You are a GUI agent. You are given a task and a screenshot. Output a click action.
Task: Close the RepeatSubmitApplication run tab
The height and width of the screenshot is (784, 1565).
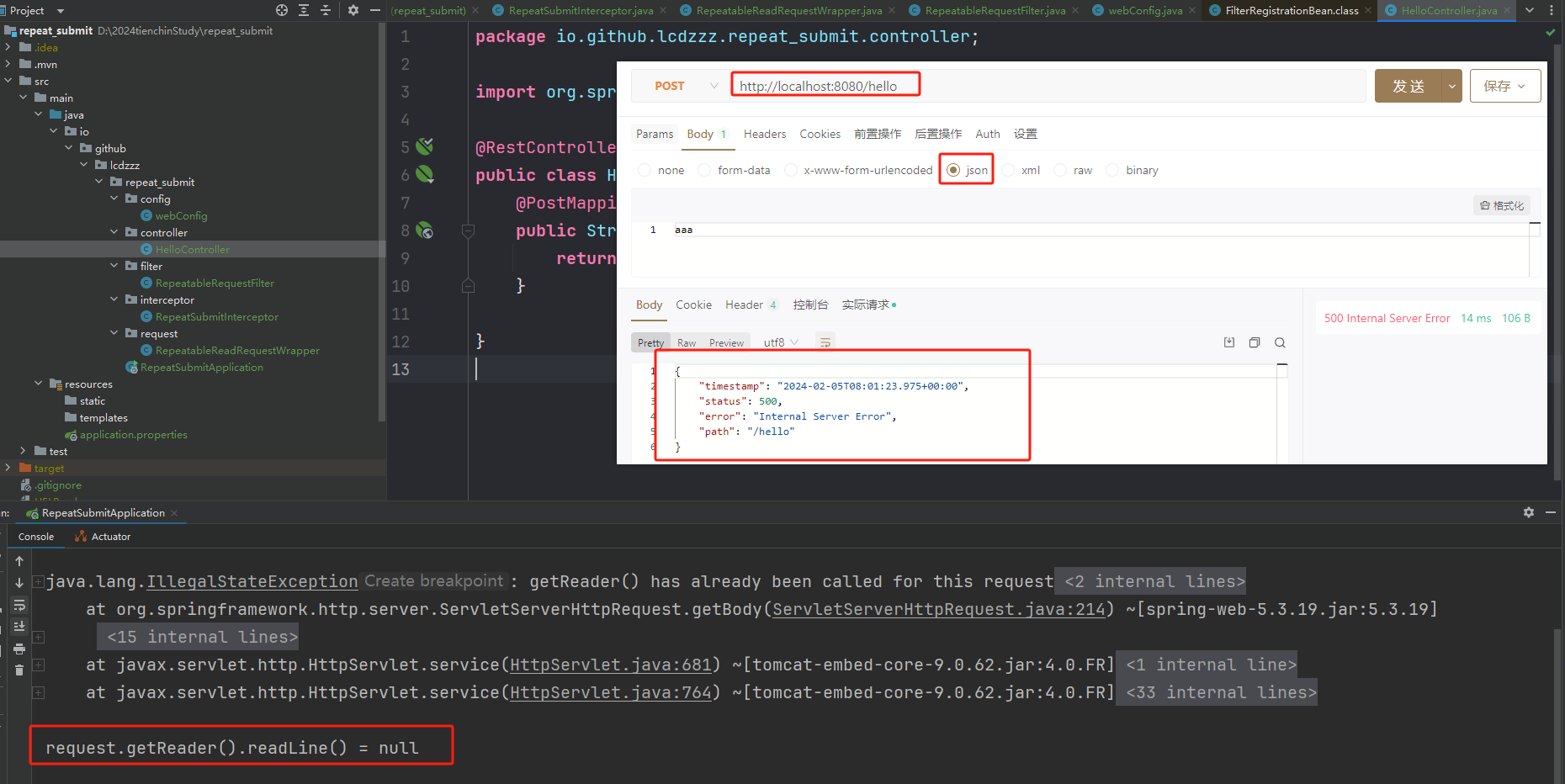pos(174,513)
